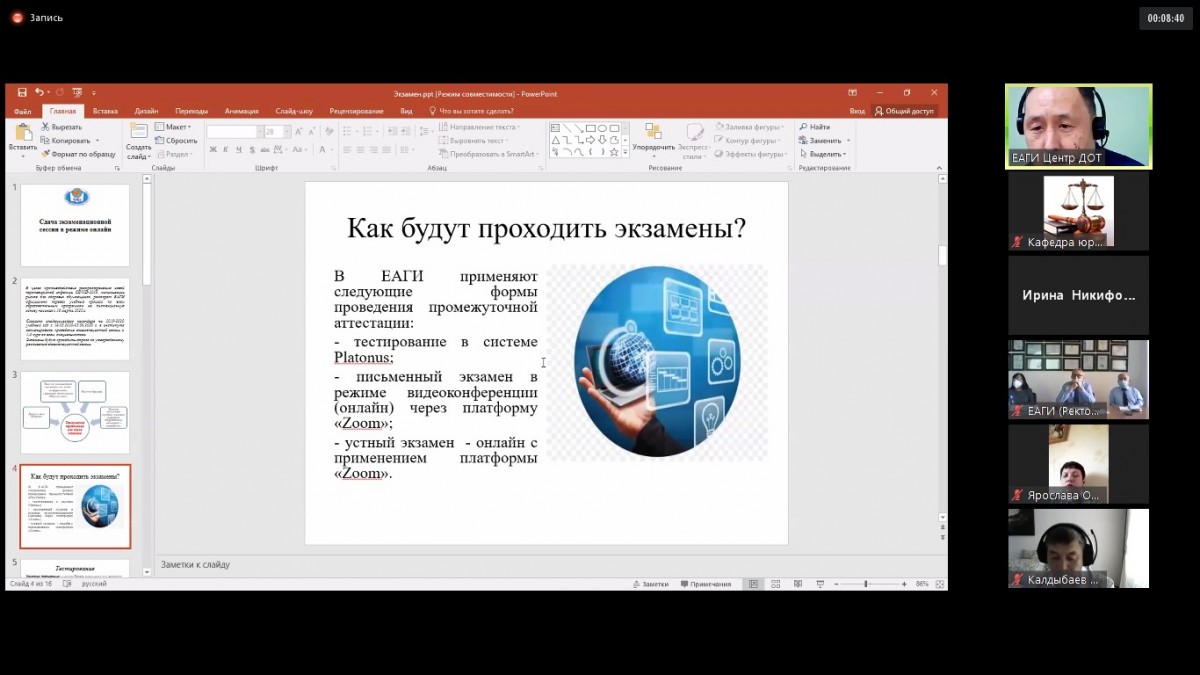Click the Undo arrow icon
This screenshot has width=1200, height=675.
[x=38, y=93]
